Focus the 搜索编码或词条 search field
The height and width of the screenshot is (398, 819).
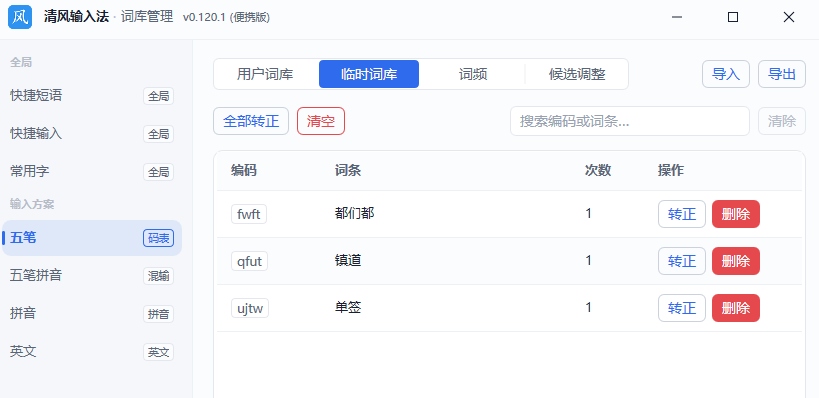click(630, 121)
